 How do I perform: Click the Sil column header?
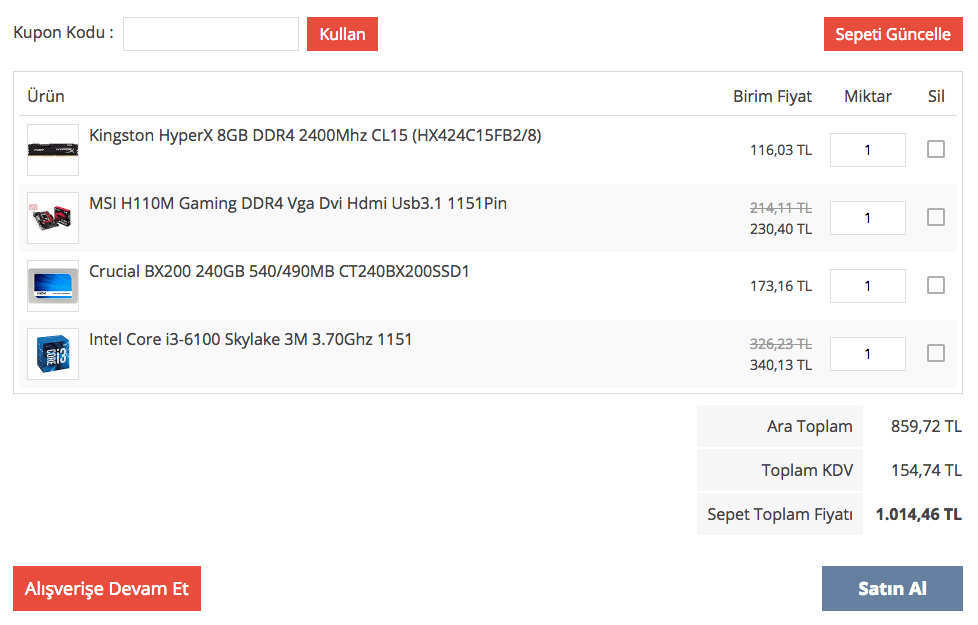click(936, 96)
